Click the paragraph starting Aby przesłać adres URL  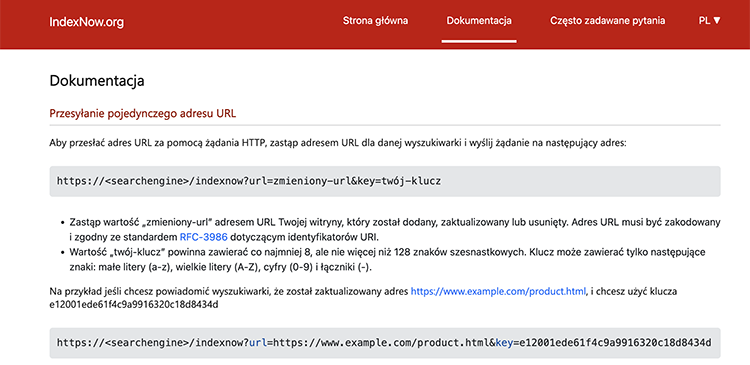coord(338,143)
